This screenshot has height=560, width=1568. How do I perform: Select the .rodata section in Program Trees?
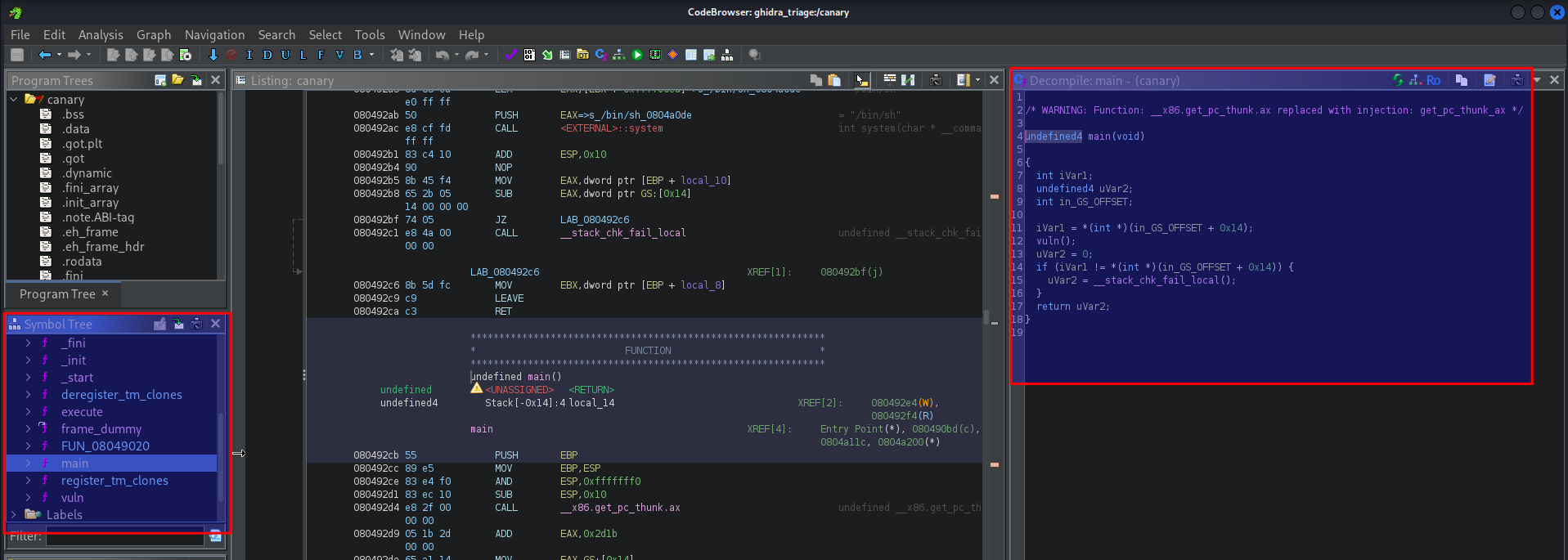click(x=82, y=262)
